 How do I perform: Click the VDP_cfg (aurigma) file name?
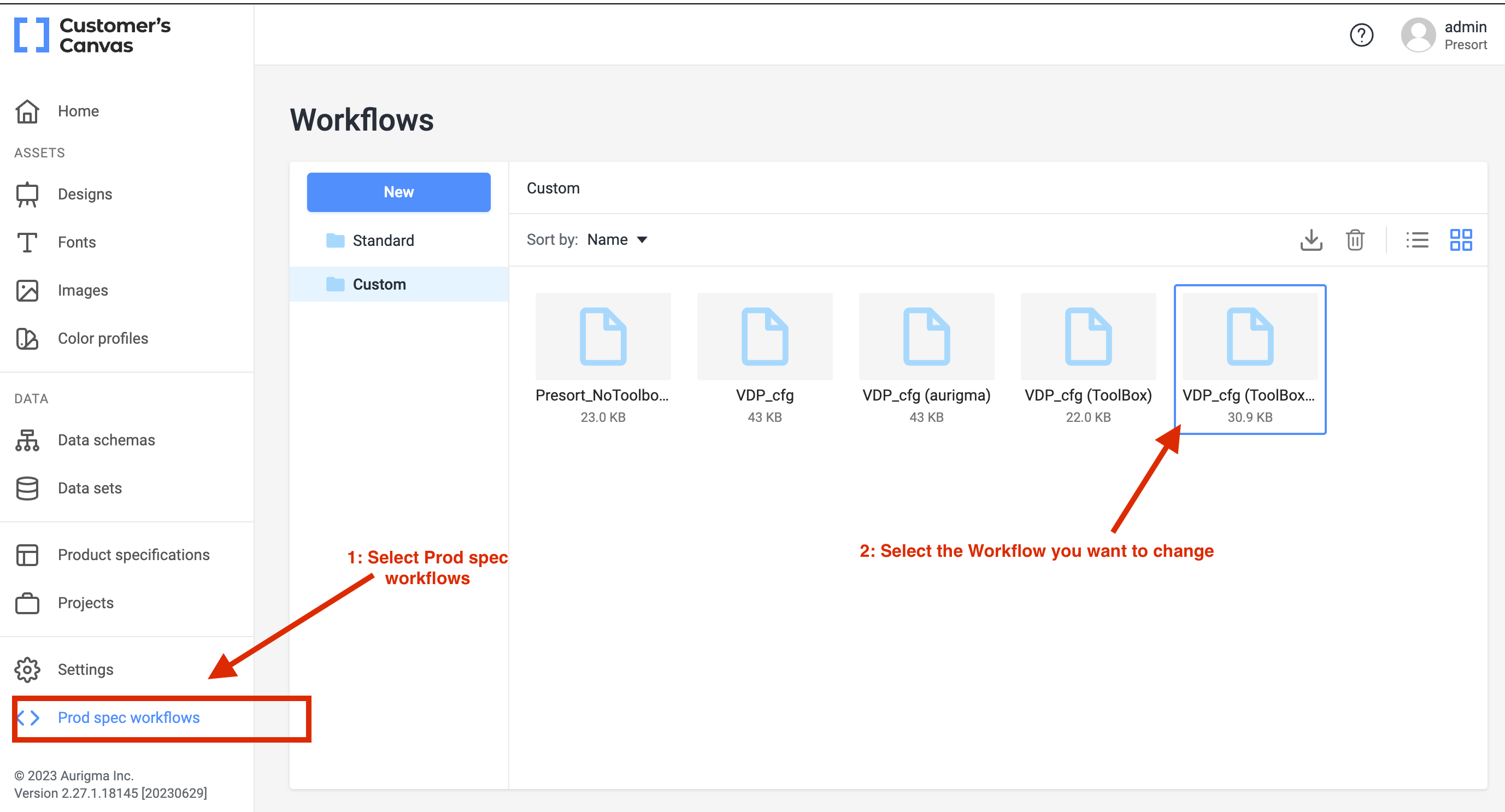(926, 395)
